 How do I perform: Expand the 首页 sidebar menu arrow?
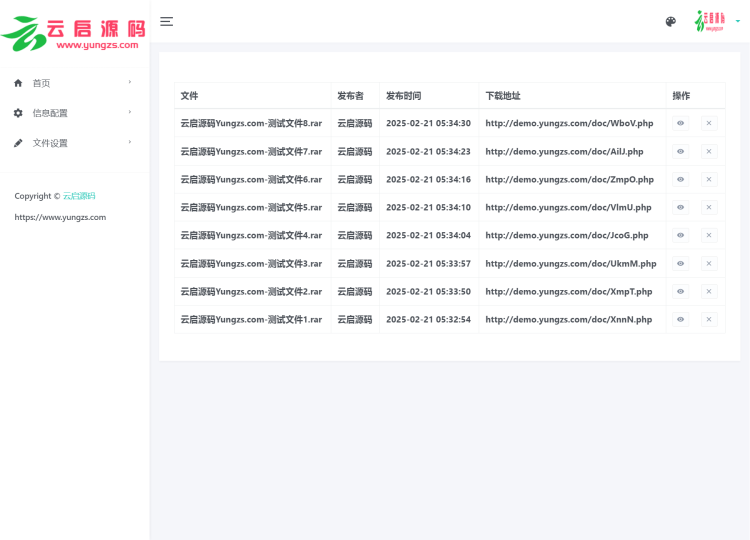coord(130,82)
